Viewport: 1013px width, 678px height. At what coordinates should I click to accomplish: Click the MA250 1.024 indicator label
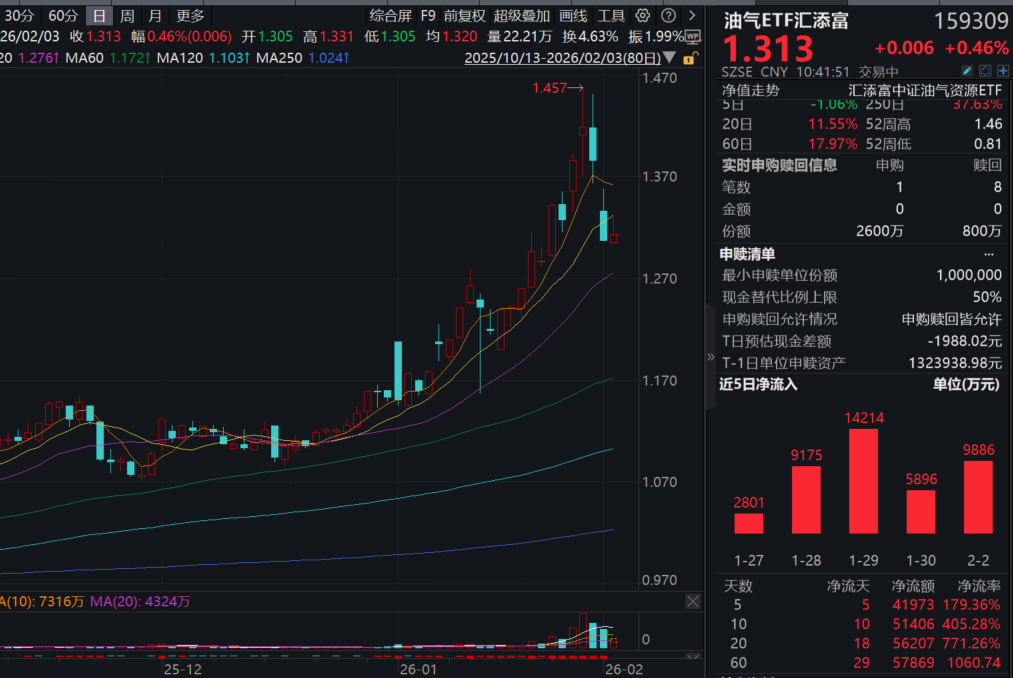point(303,58)
